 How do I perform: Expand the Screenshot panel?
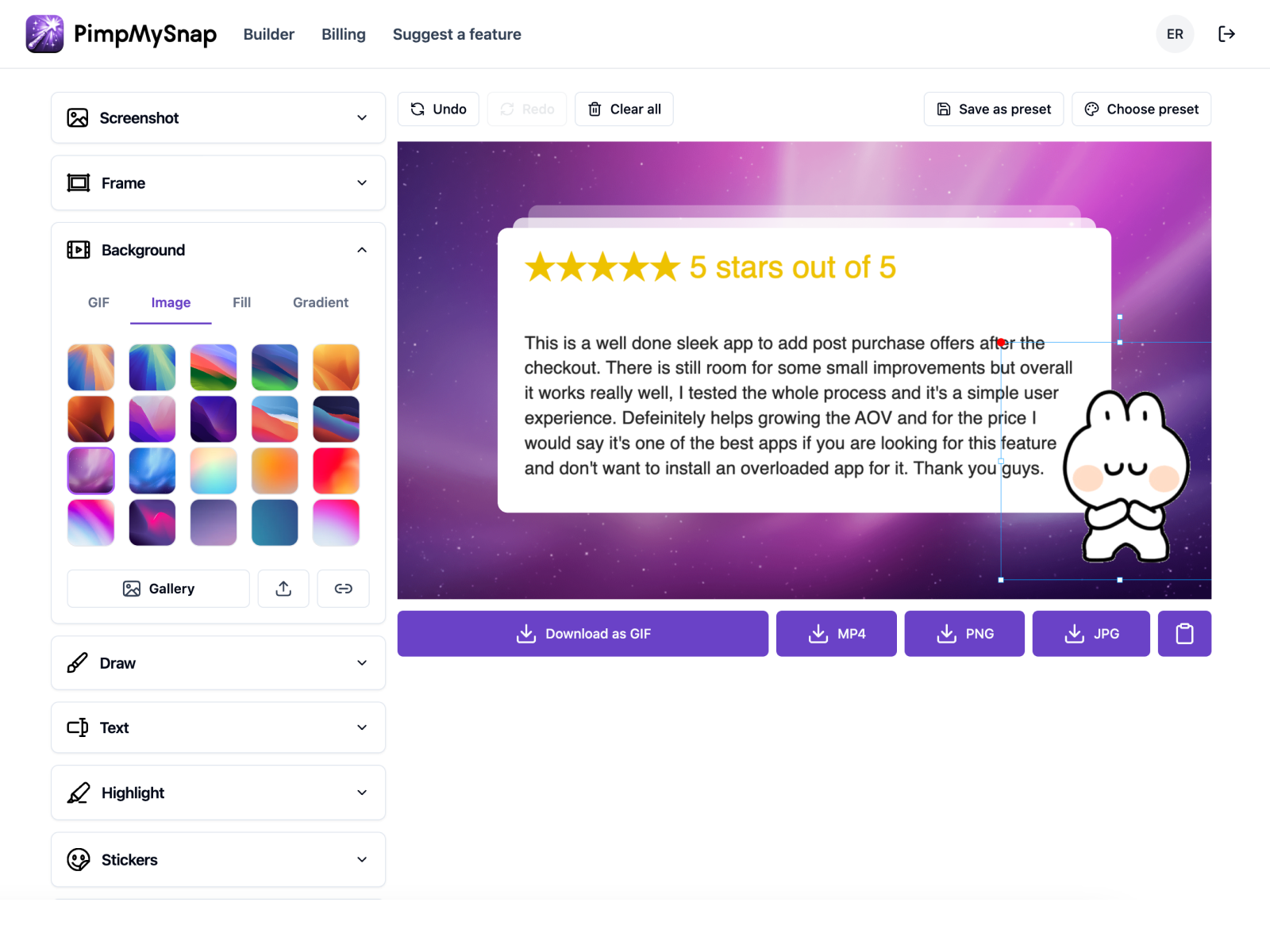click(217, 118)
